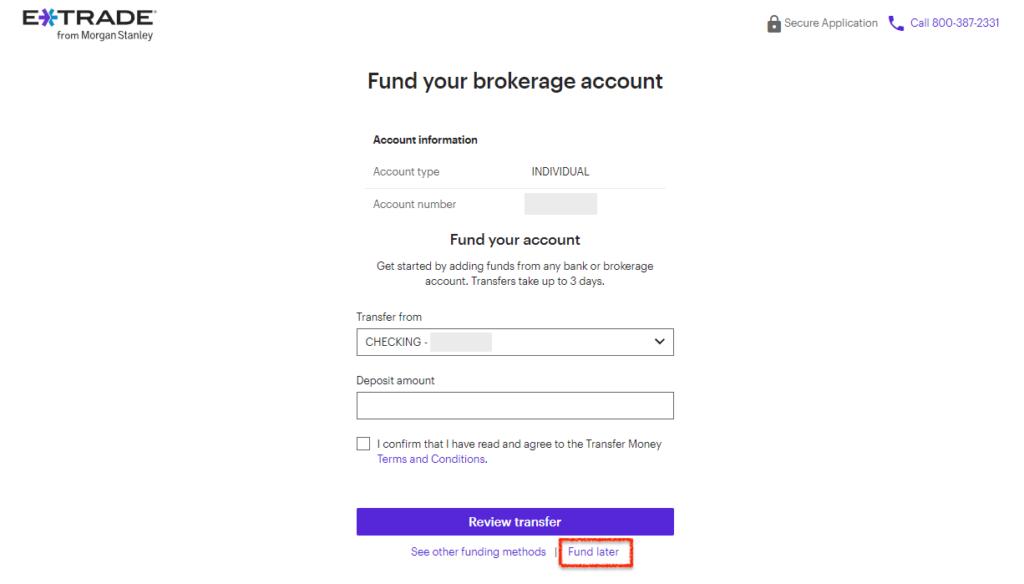This screenshot has width=1024, height=584.
Task: Open Terms and Conditions link
Action: 431,459
